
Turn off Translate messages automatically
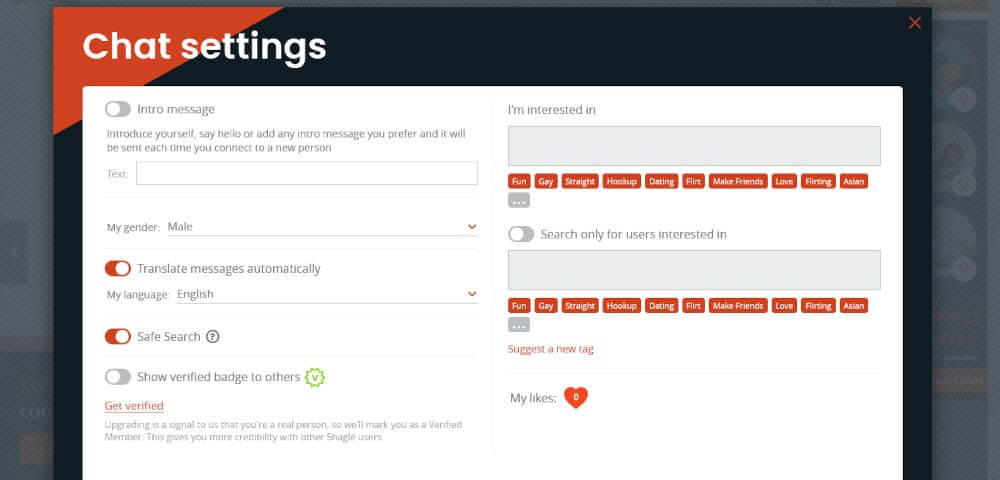(x=118, y=268)
